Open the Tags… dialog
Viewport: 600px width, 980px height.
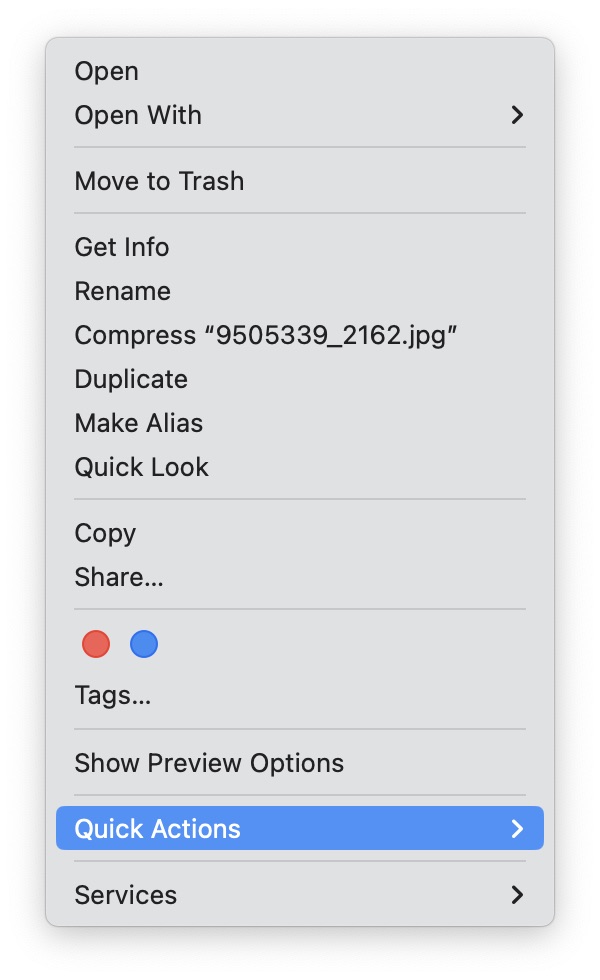[x=299, y=696]
